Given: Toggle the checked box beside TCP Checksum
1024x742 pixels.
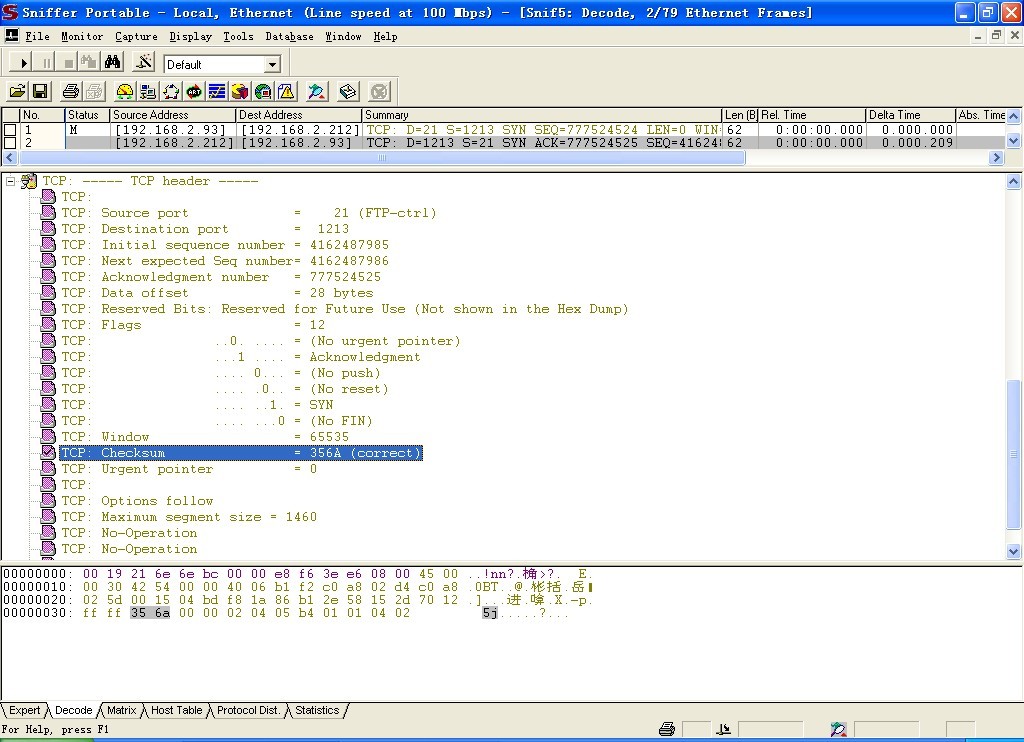Looking at the screenshot, I should tap(48, 452).
